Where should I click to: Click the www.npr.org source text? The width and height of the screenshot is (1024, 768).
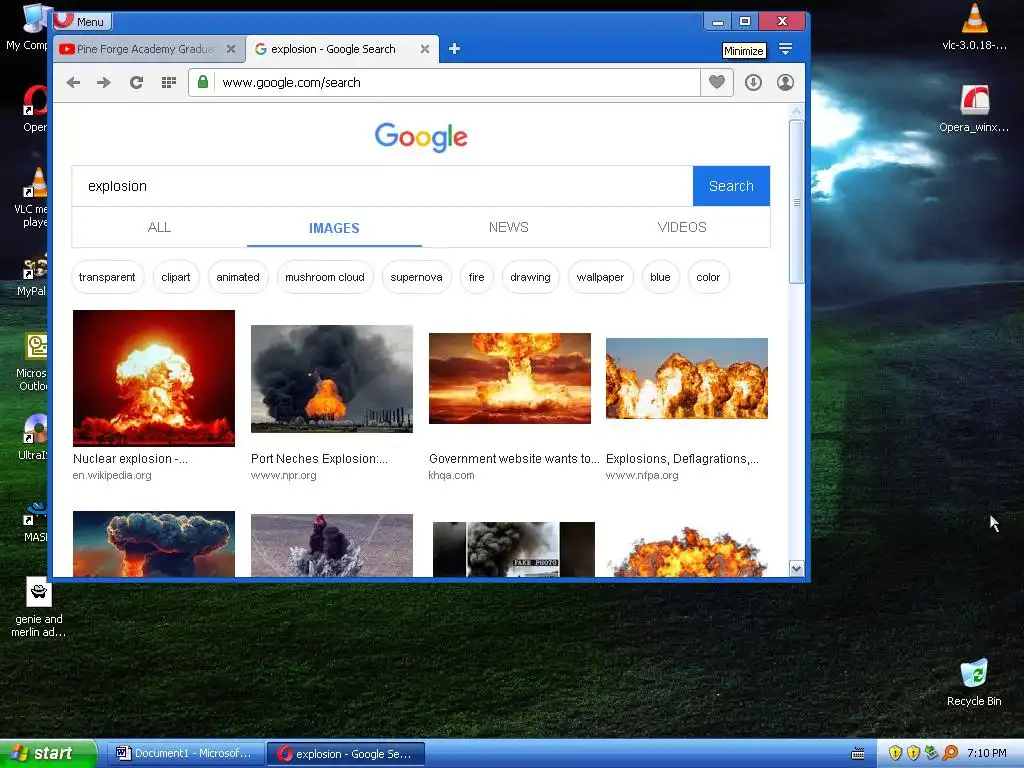[x=283, y=475]
